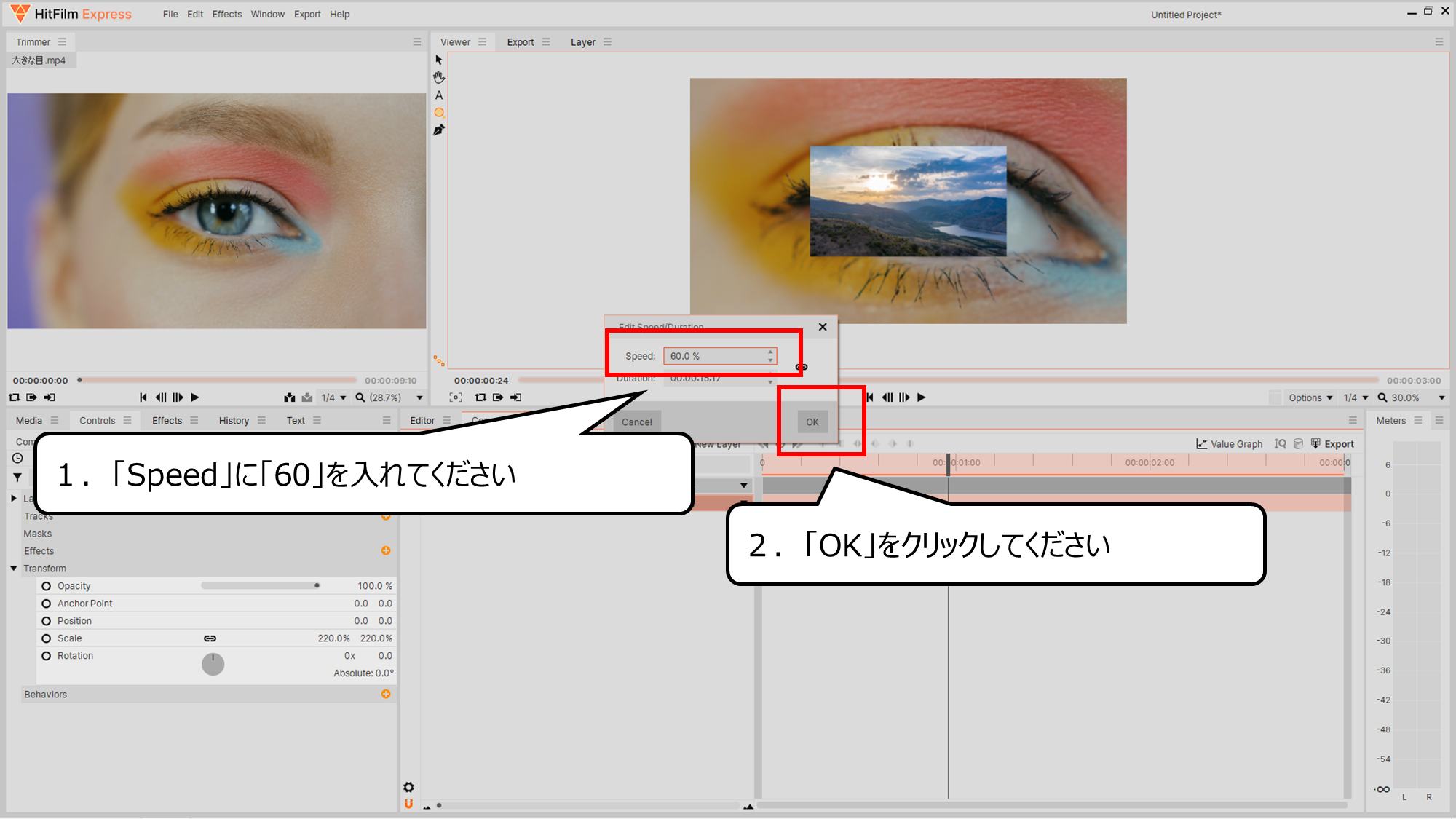Click the Rotation dial control
Viewport: 1456px width, 819px height.
coord(213,664)
